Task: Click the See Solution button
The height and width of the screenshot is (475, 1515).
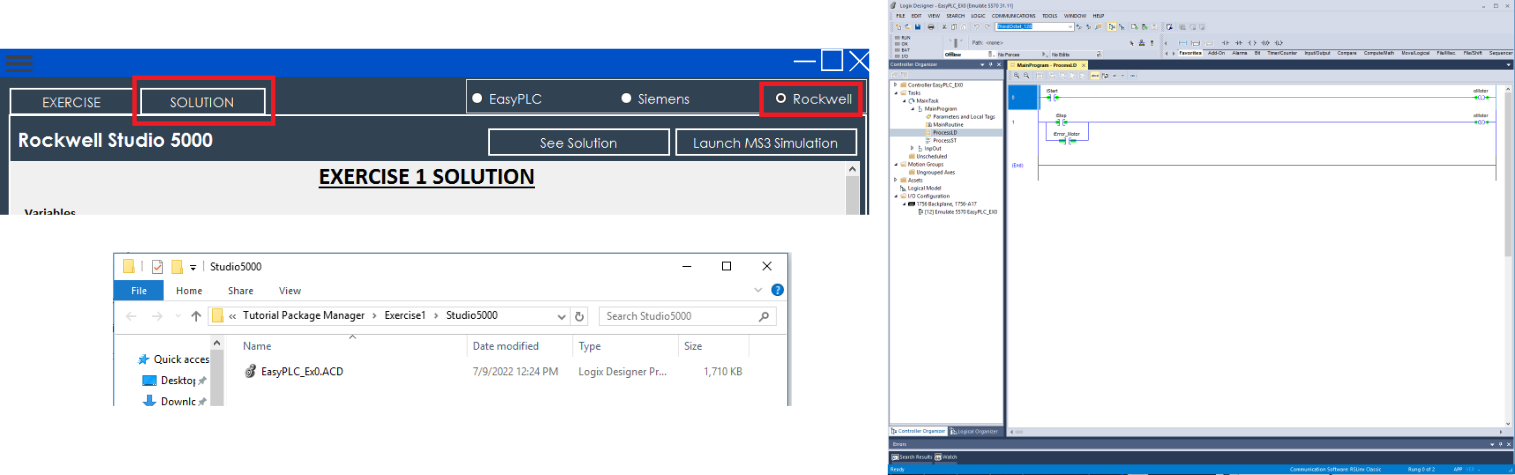Action: [578, 142]
